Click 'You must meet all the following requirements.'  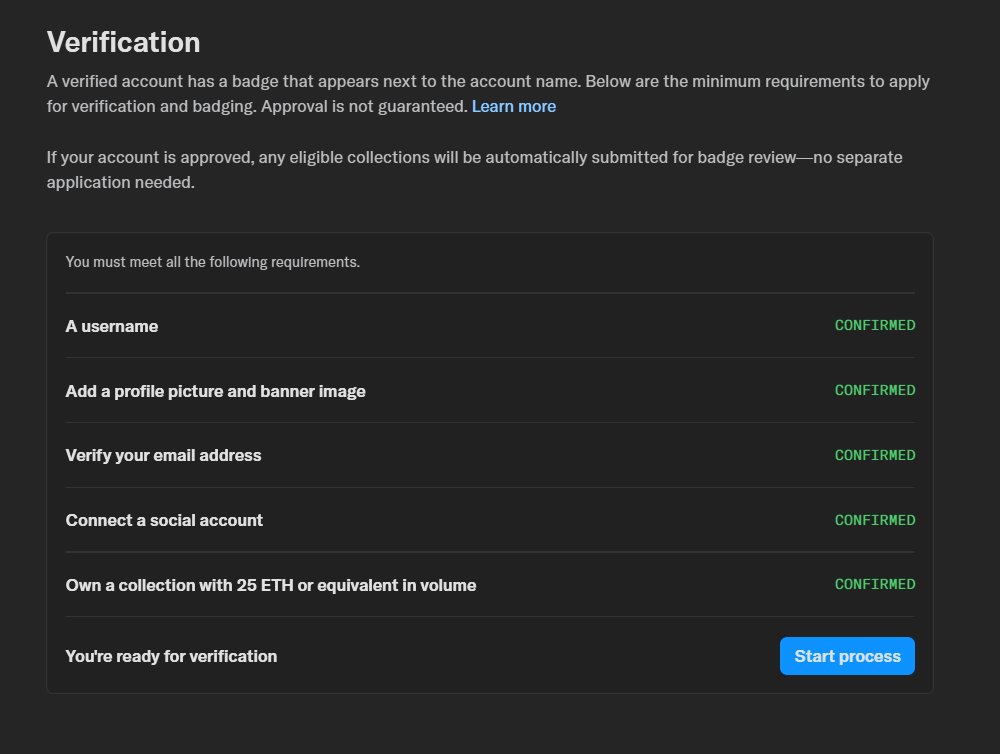pos(212,262)
